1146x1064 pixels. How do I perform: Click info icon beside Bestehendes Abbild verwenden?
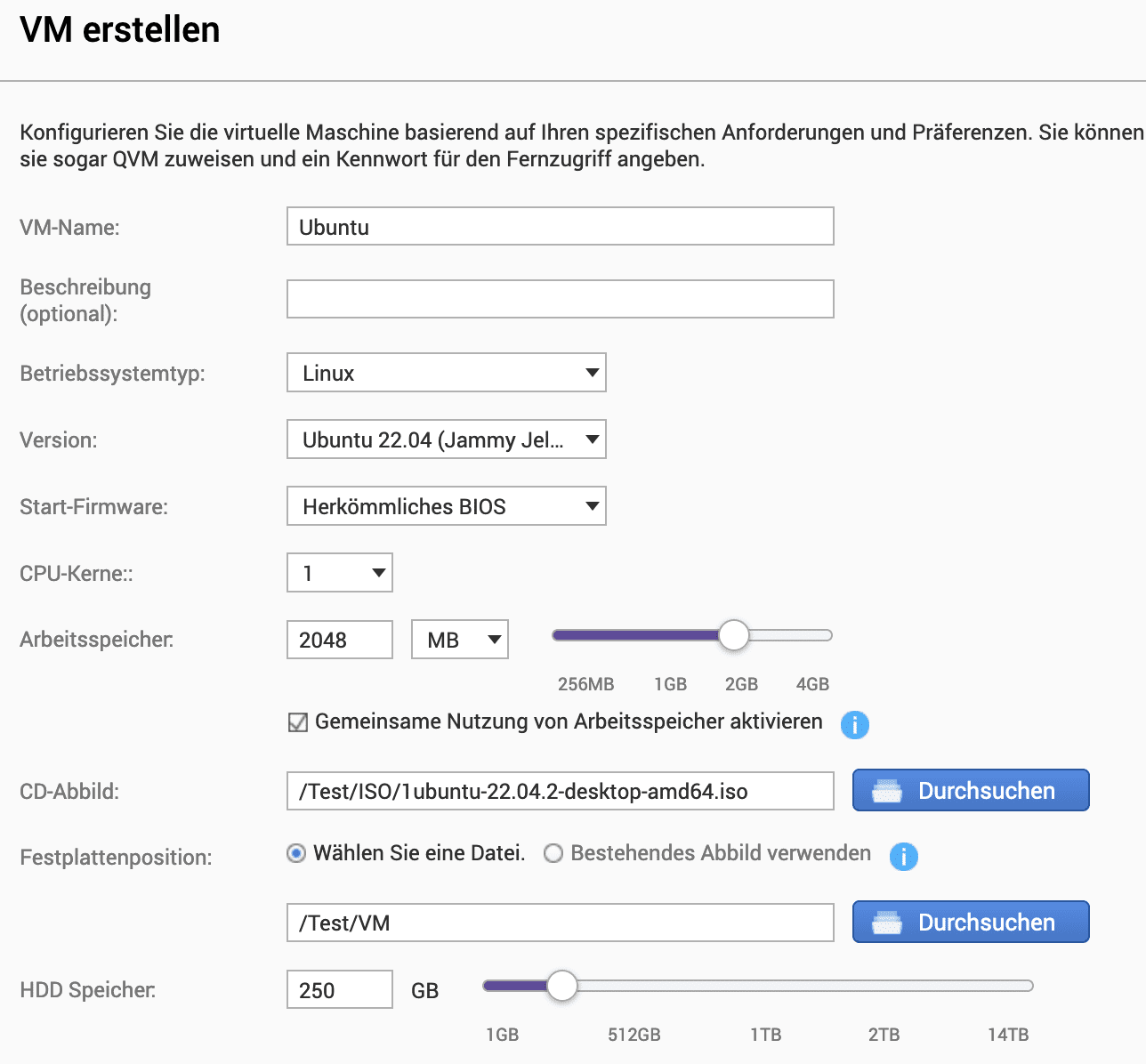[x=903, y=857]
